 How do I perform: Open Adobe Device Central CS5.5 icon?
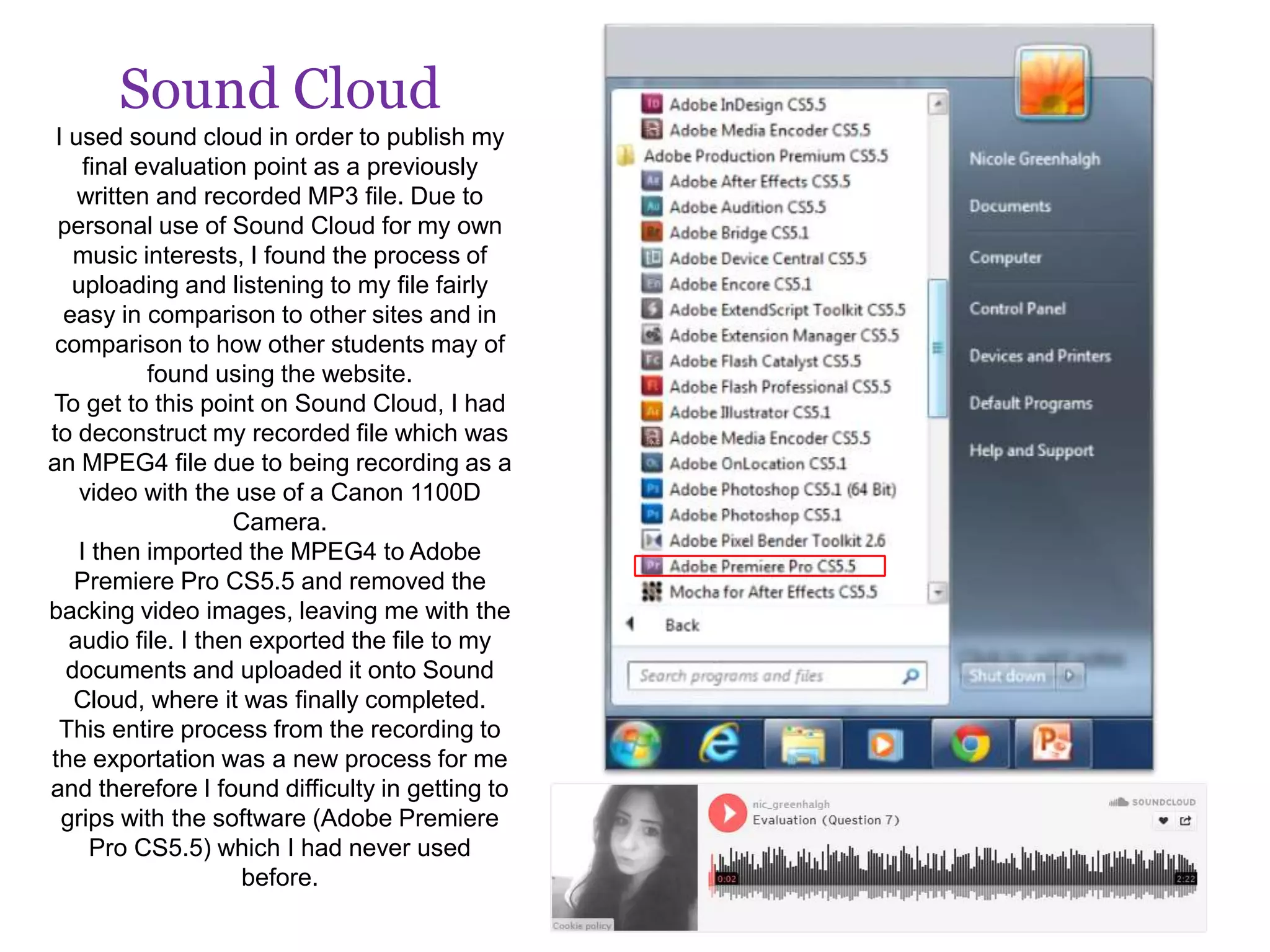(652, 258)
